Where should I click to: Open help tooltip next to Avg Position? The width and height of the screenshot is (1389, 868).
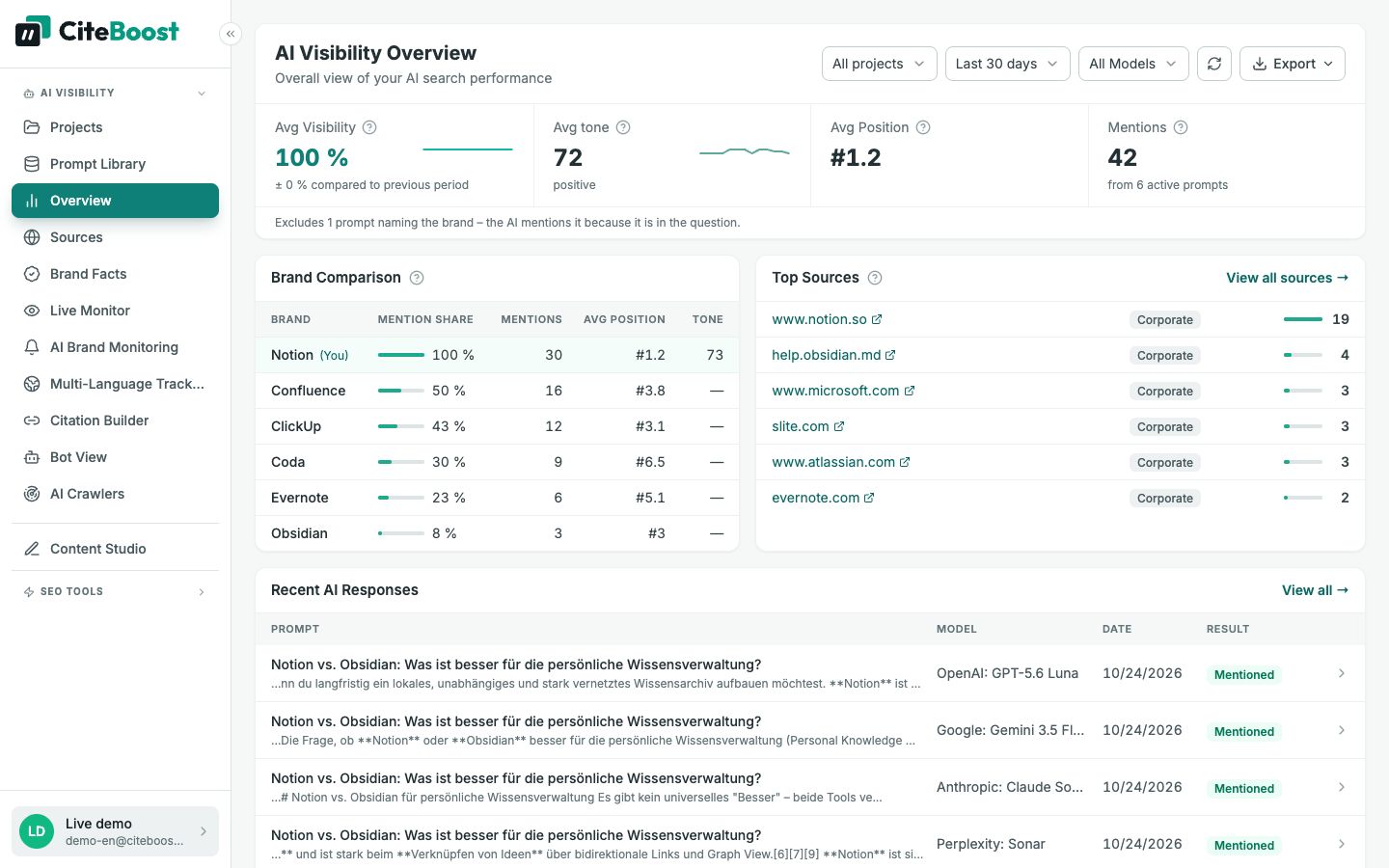(923, 127)
